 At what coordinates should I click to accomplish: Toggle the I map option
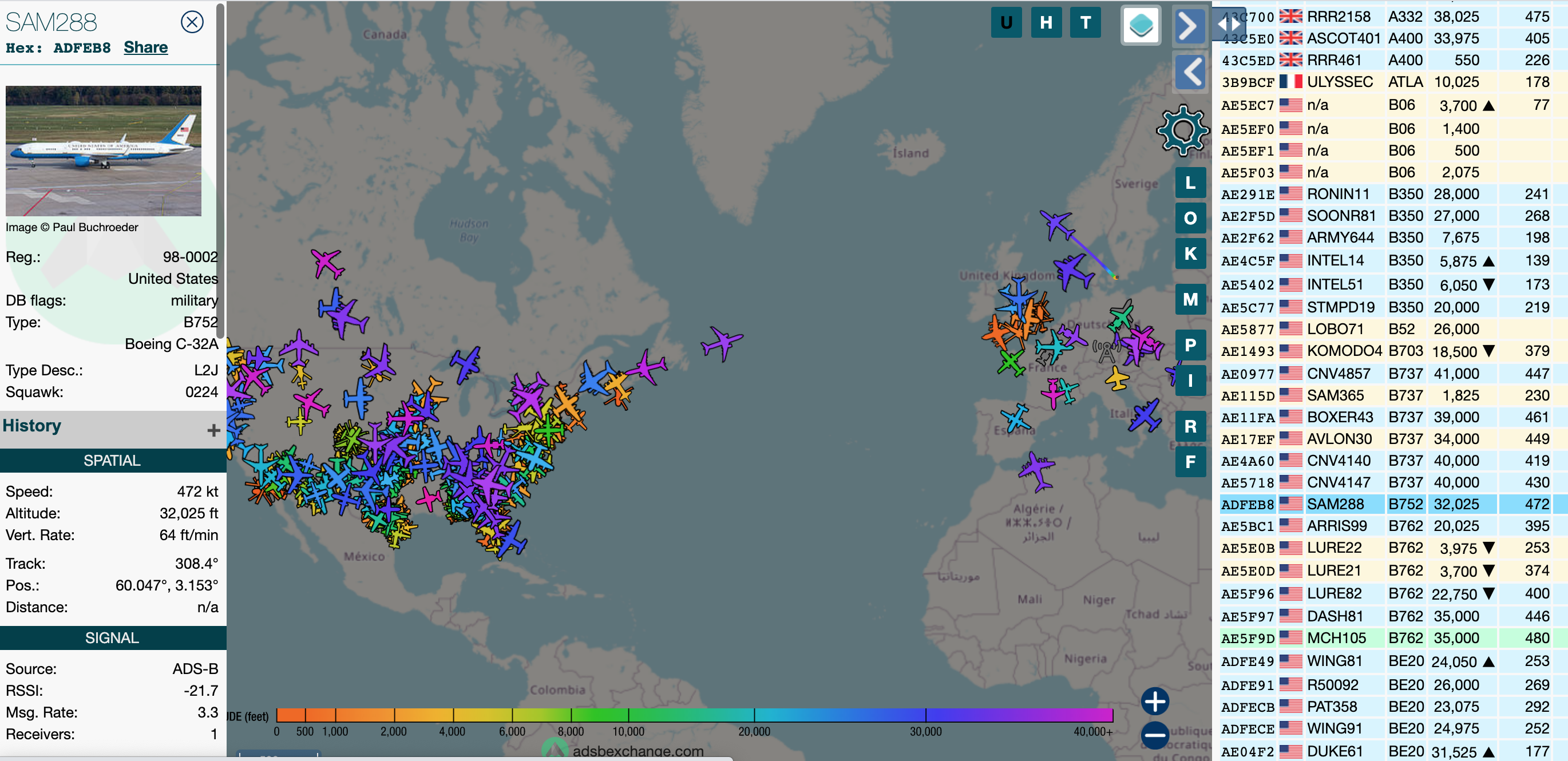click(1190, 380)
